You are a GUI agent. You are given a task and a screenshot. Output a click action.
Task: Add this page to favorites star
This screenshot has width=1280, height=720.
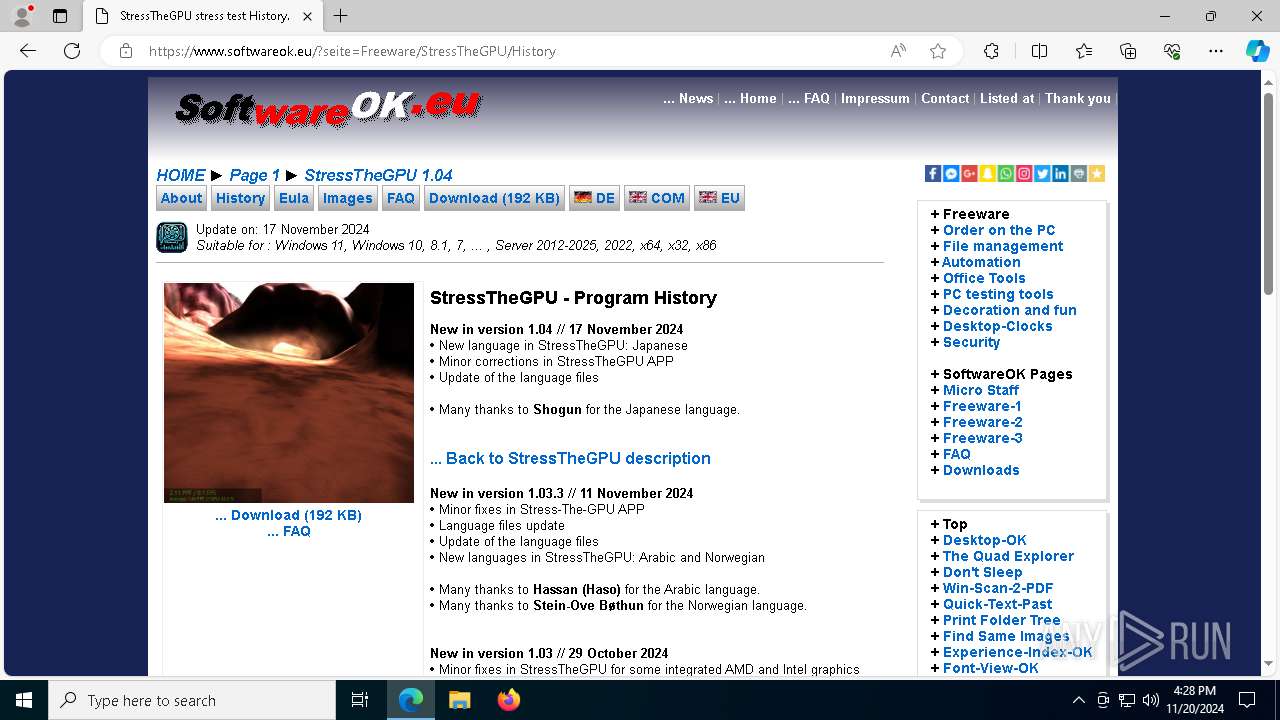pos(938,51)
